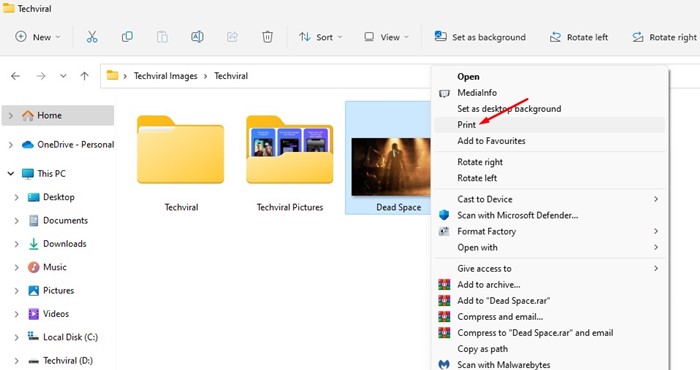Expand the Local Disk (C:) node chevron
The image size is (700, 370).
coord(17,337)
